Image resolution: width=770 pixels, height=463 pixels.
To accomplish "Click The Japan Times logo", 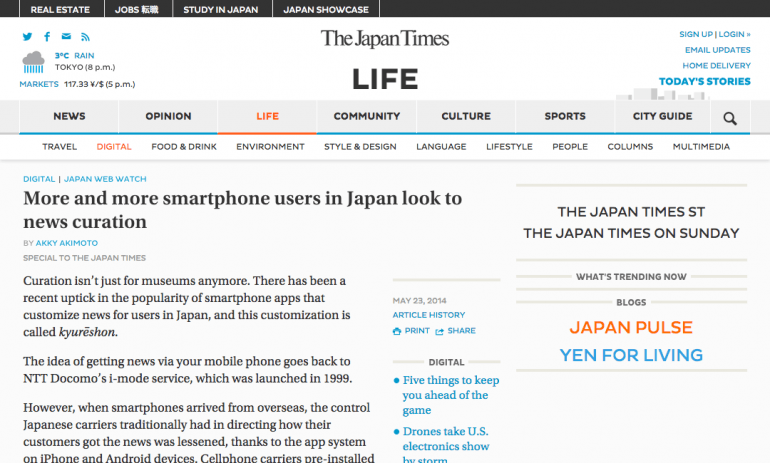I will click(385, 39).
